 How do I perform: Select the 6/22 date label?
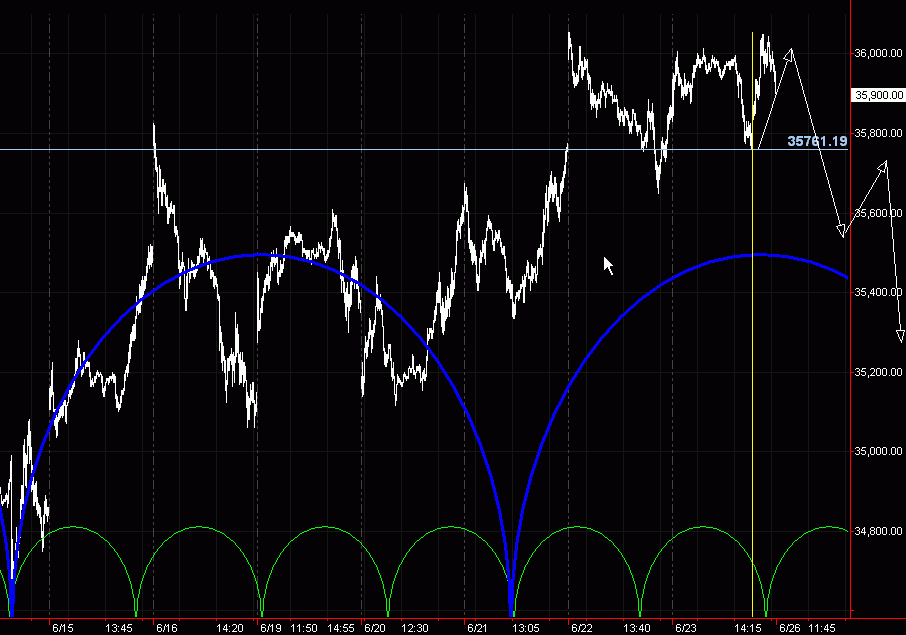(581, 628)
